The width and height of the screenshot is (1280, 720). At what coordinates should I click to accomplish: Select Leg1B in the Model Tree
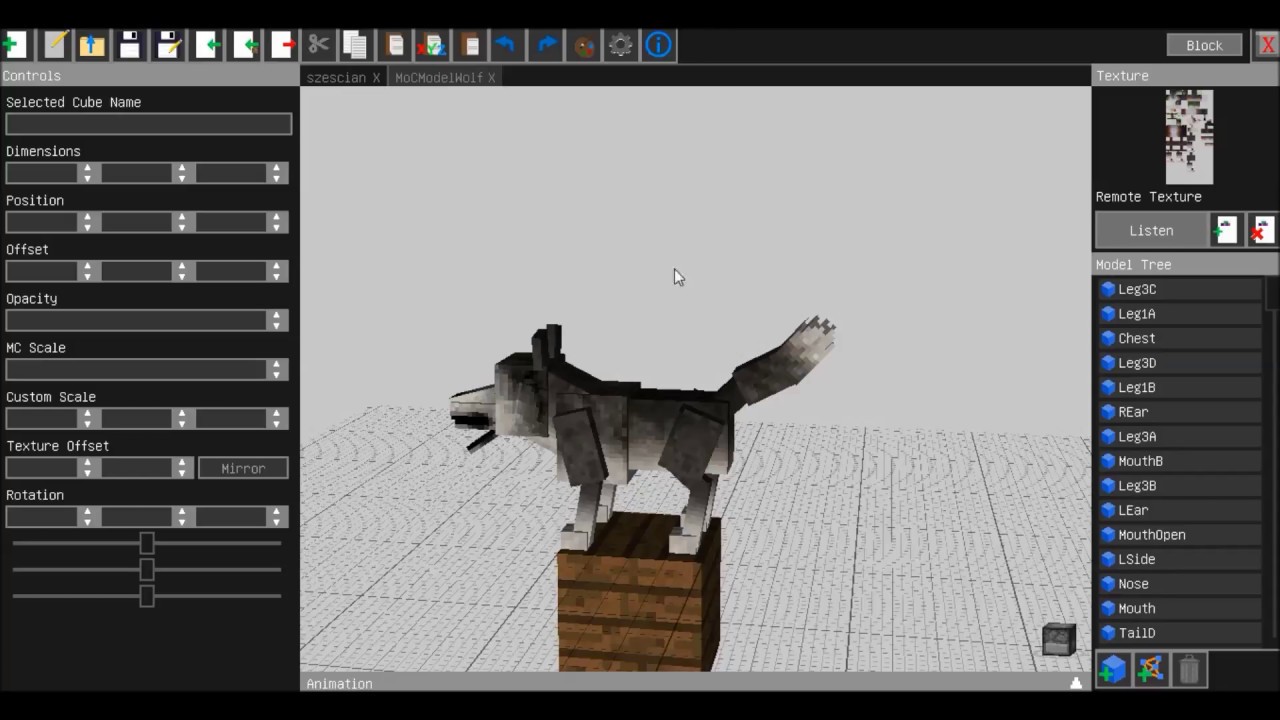[x=1180, y=387]
